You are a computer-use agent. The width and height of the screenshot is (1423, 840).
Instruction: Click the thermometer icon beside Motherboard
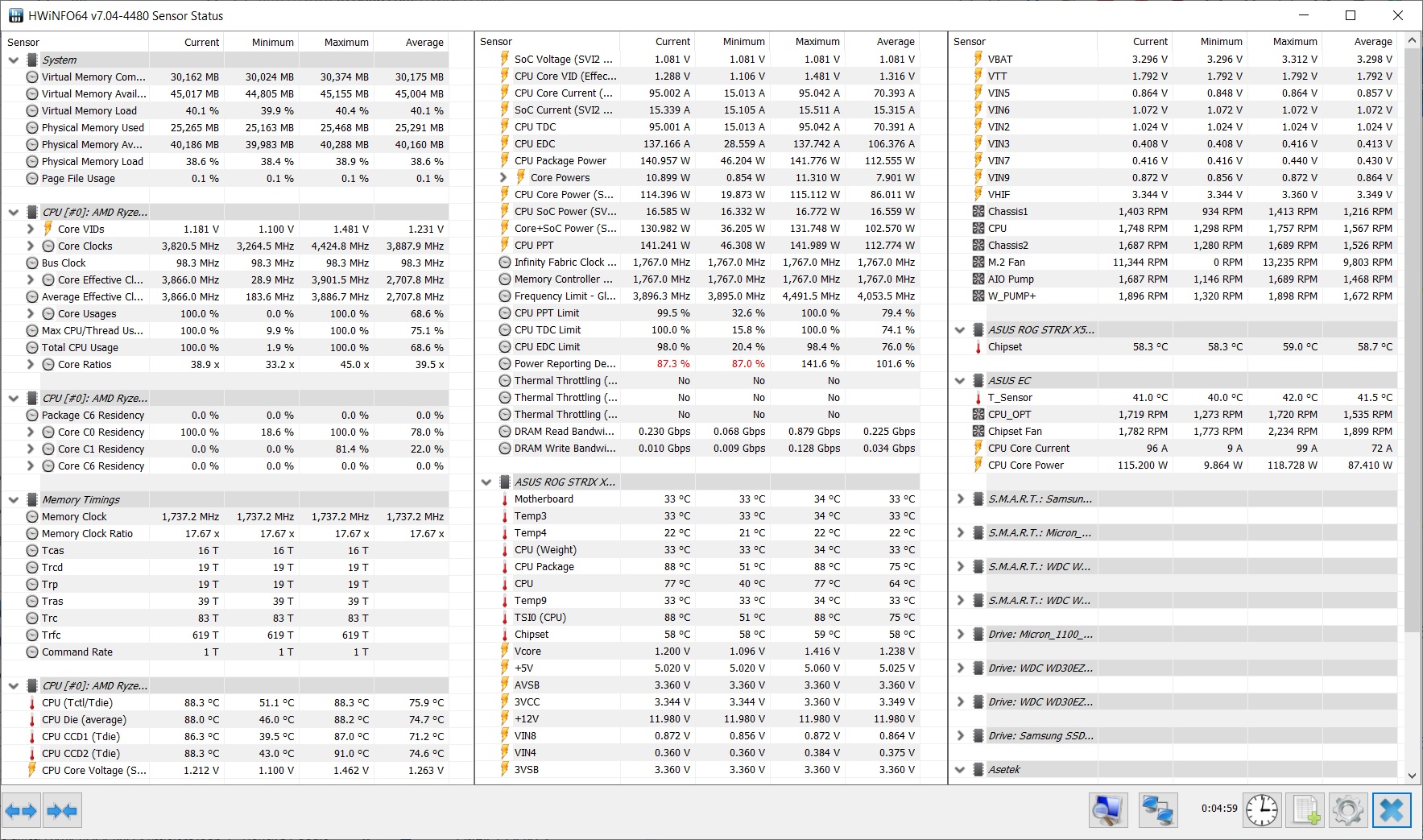[505, 499]
